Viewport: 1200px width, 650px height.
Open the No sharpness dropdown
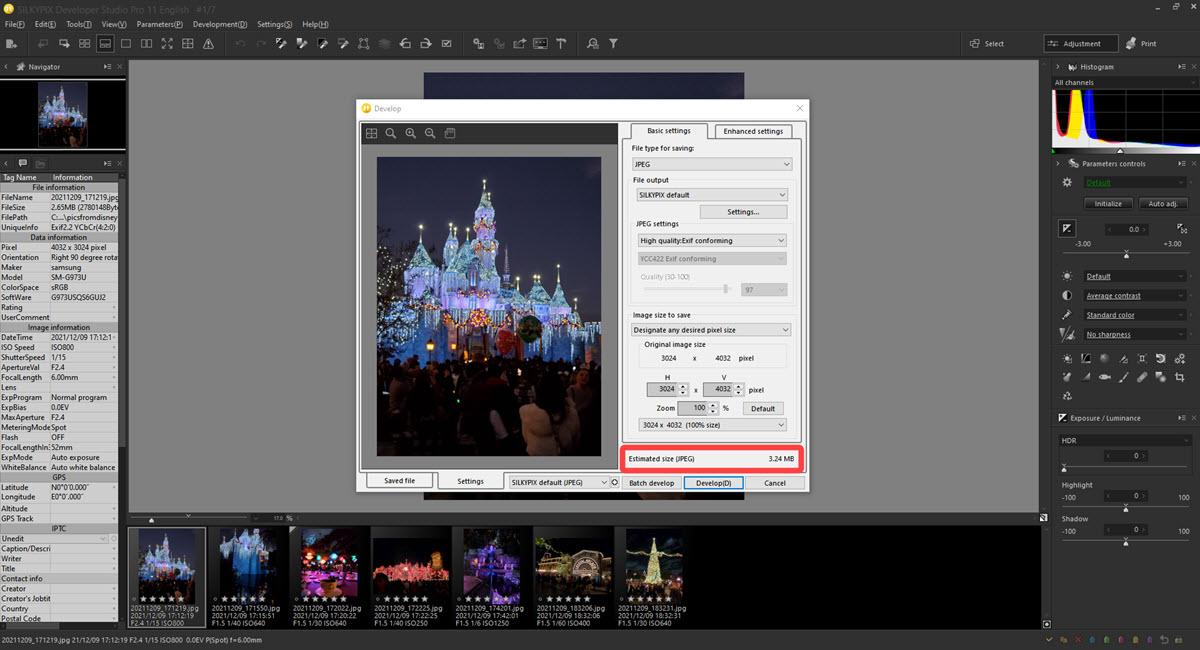[1136, 335]
